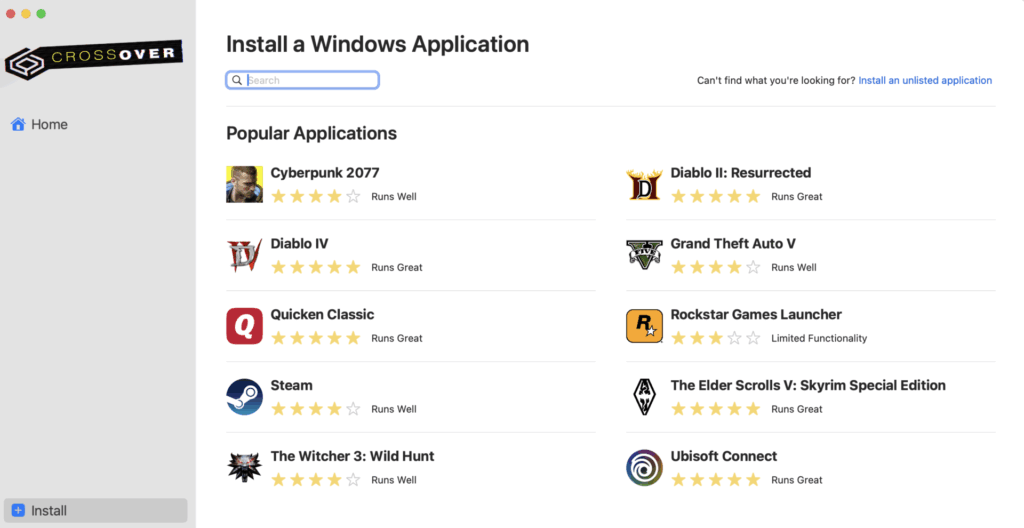This screenshot has width=1024, height=528.
Task: Click the Grand Theft Auto V icon
Action: coord(644,255)
